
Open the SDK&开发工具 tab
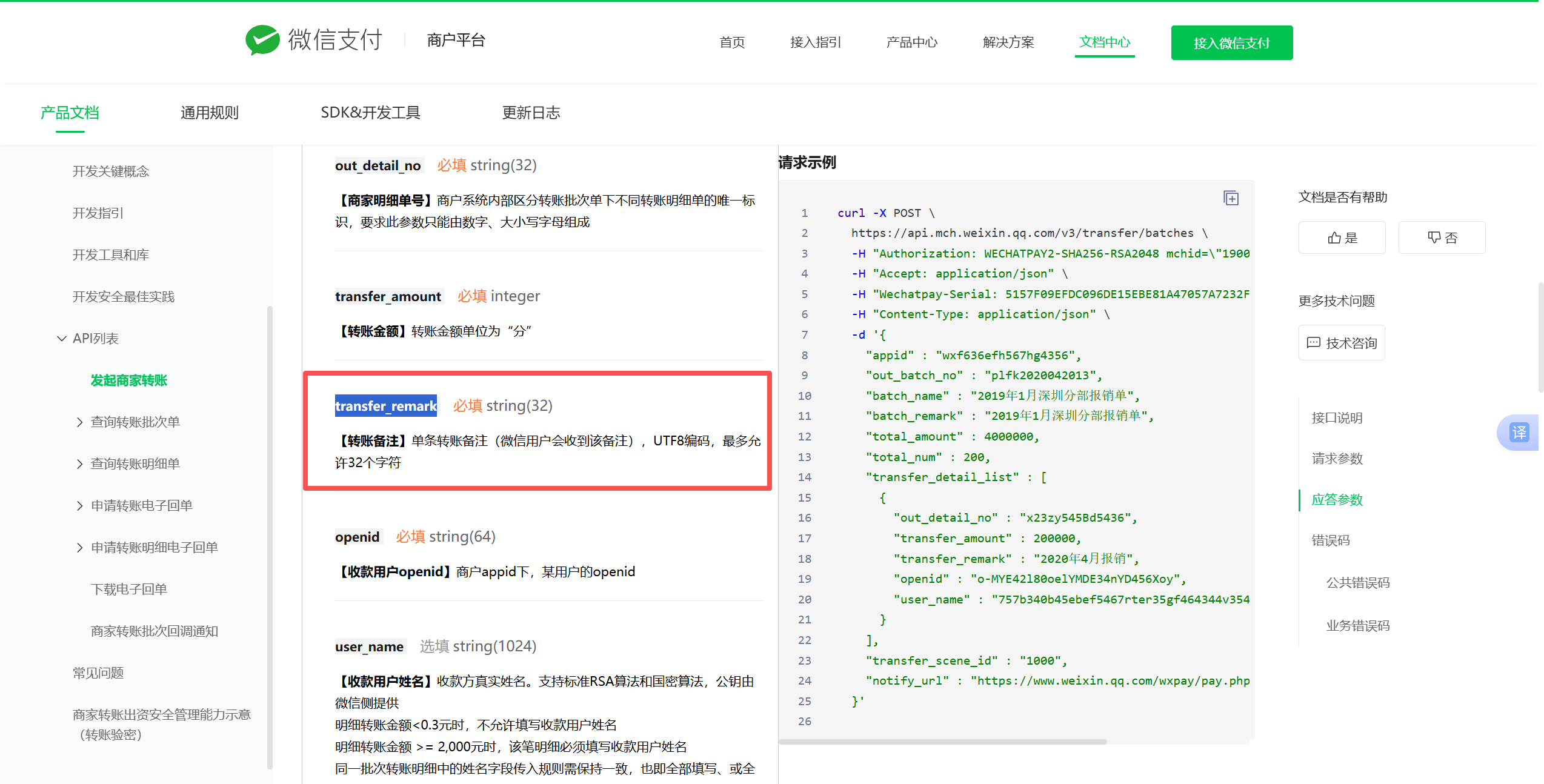click(x=370, y=113)
